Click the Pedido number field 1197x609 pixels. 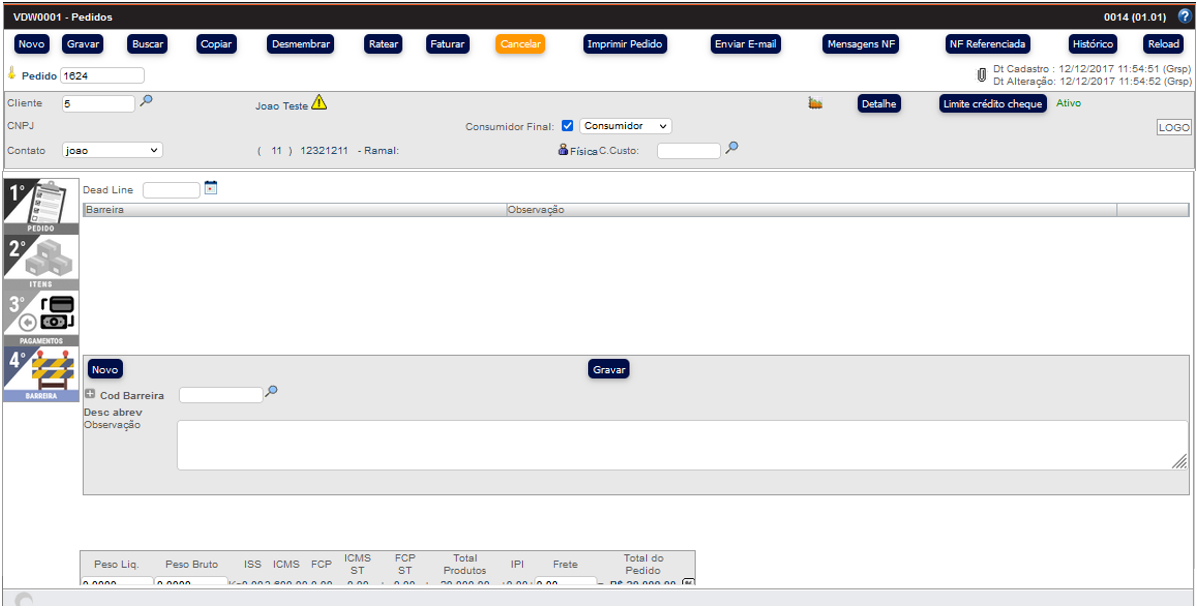pos(102,76)
